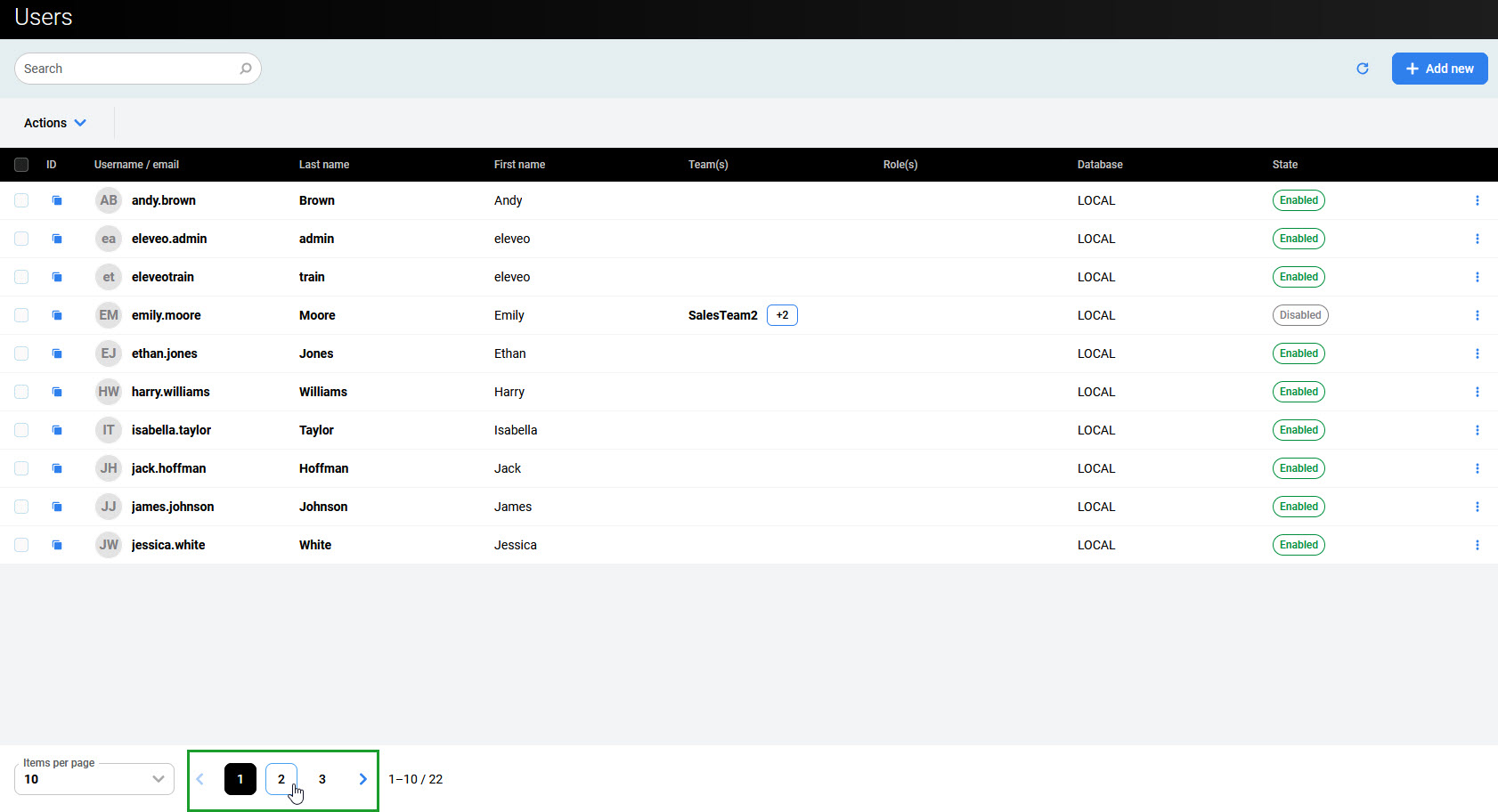Image resolution: width=1498 pixels, height=812 pixels.
Task: Copy ID icon for andy.brown row
Action: point(57,200)
